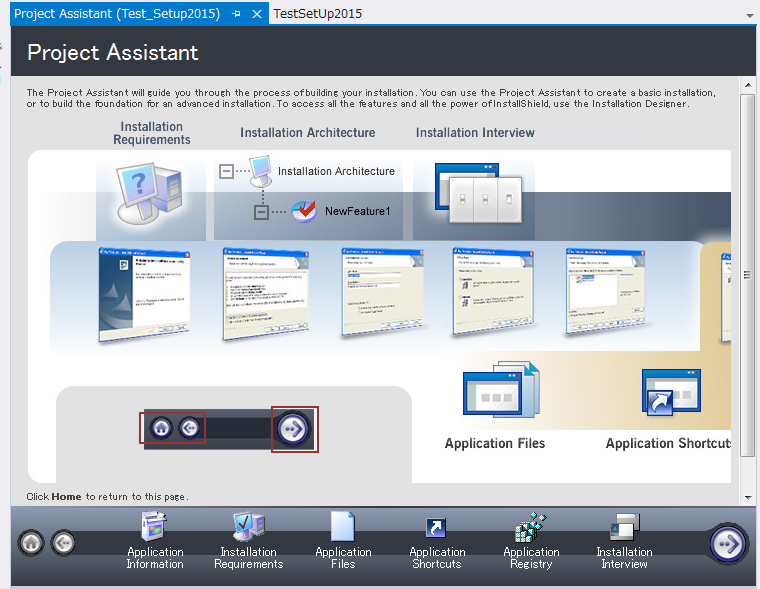The height and width of the screenshot is (589, 760).
Task: Click the Installation Requirements heading
Action: 152,133
